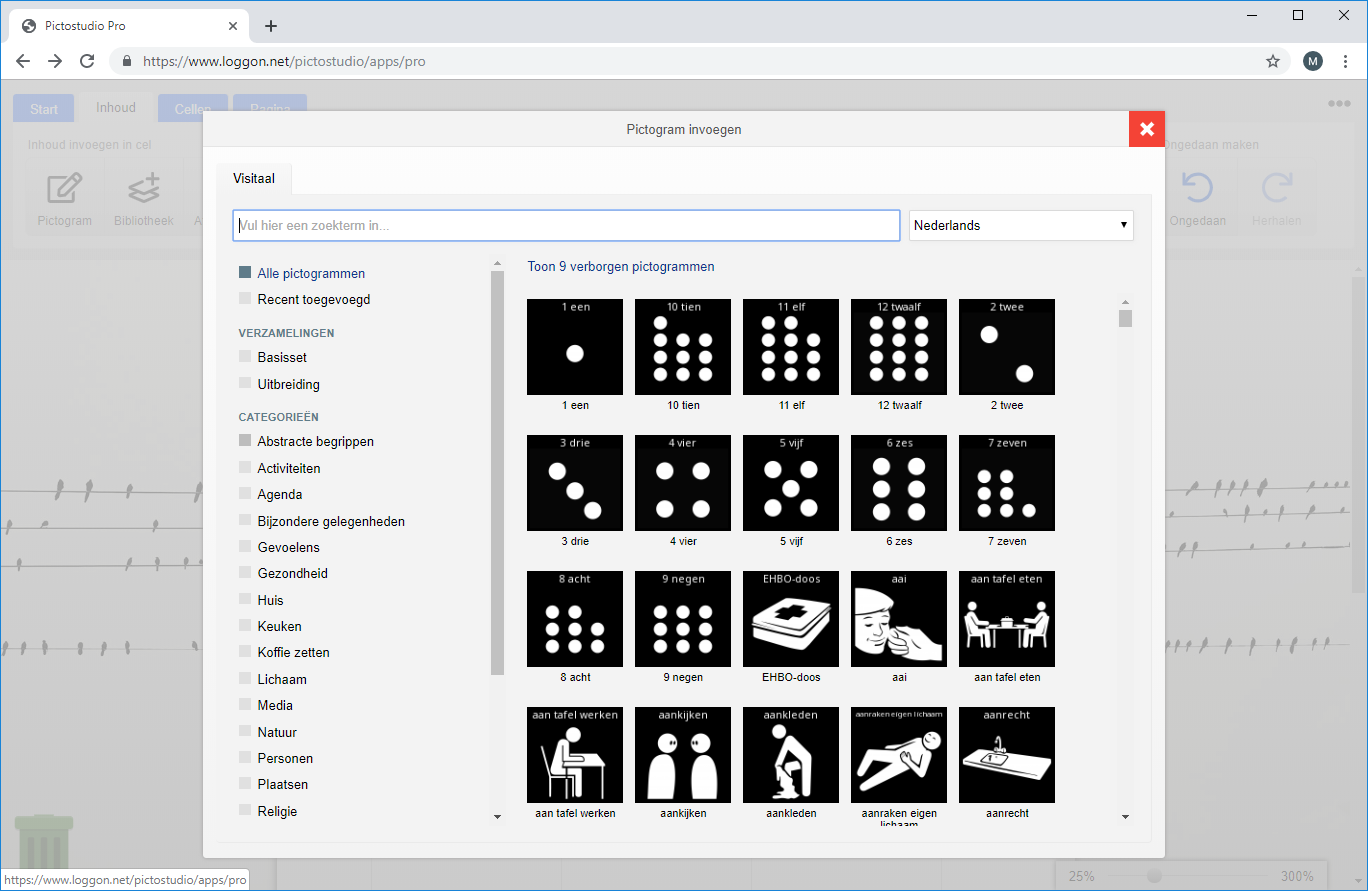Viewport: 1368px width, 891px height.
Task: Click the pictogram search term field
Action: pyautogui.click(x=566, y=226)
